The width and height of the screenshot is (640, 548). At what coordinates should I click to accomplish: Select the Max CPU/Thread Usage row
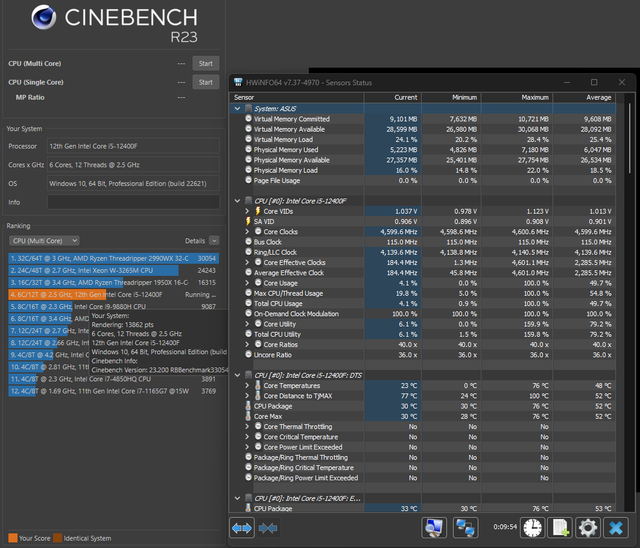tap(422, 293)
